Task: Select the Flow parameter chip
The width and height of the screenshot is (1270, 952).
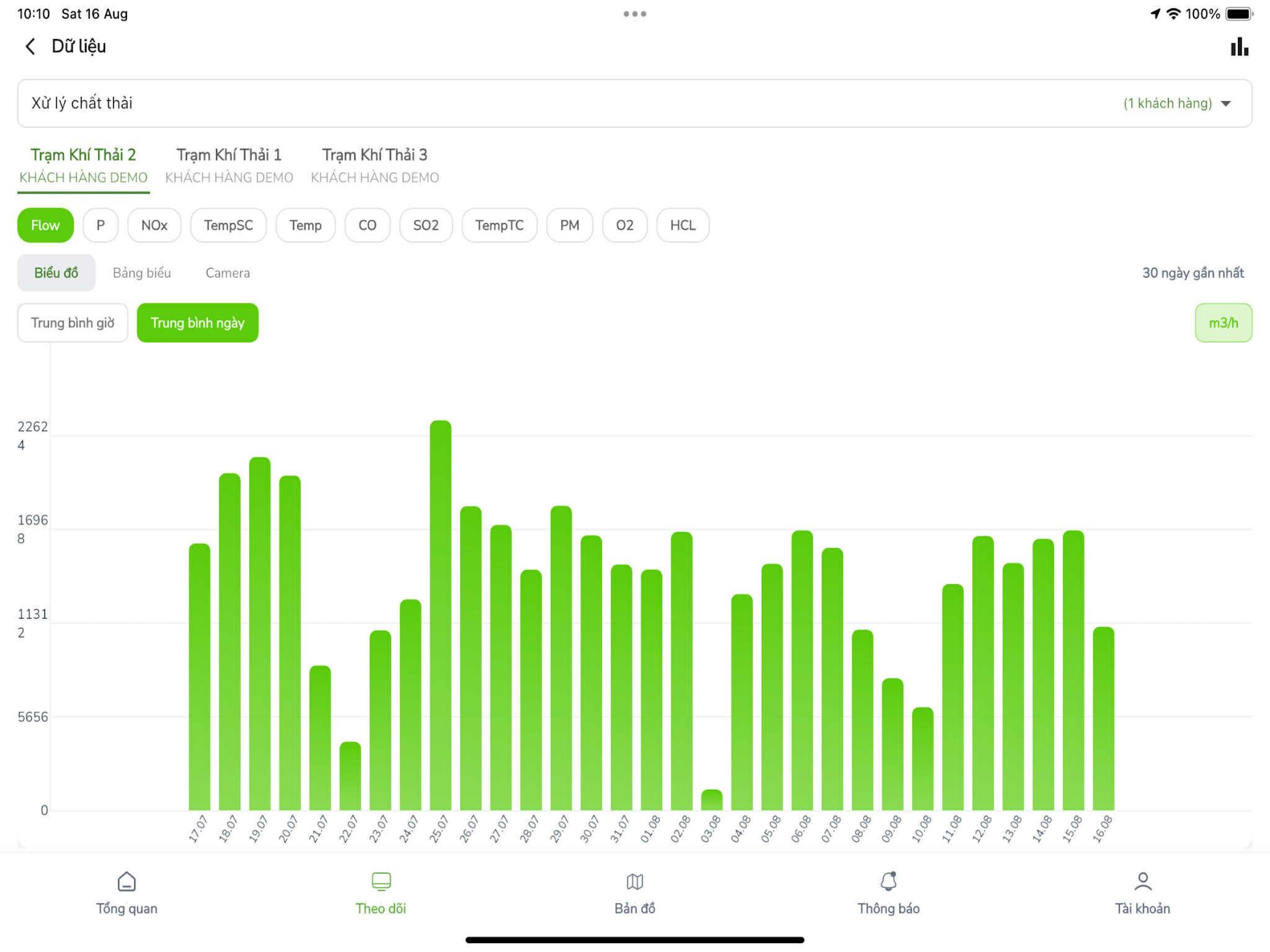Action: coord(46,225)
